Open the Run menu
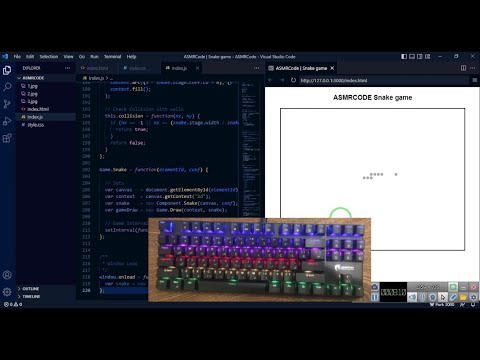The image size is (480, 360). pos(94,56)
